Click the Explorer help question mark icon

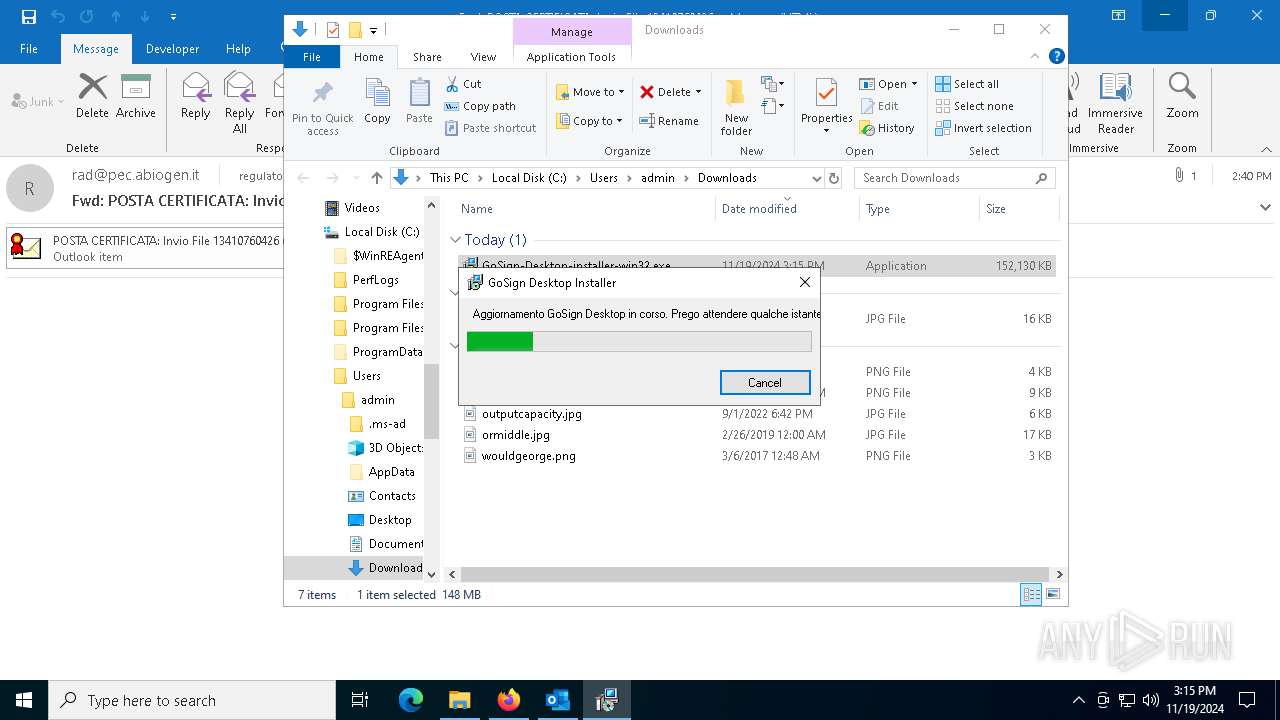pyautogui.click(x=1056, y=57)
